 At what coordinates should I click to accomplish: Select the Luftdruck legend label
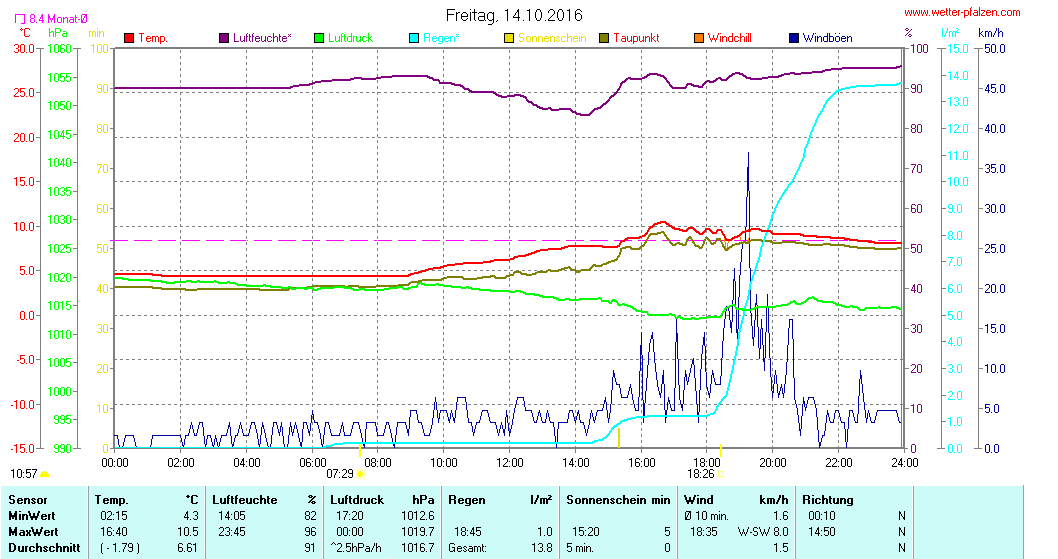(x=351, y=38)
